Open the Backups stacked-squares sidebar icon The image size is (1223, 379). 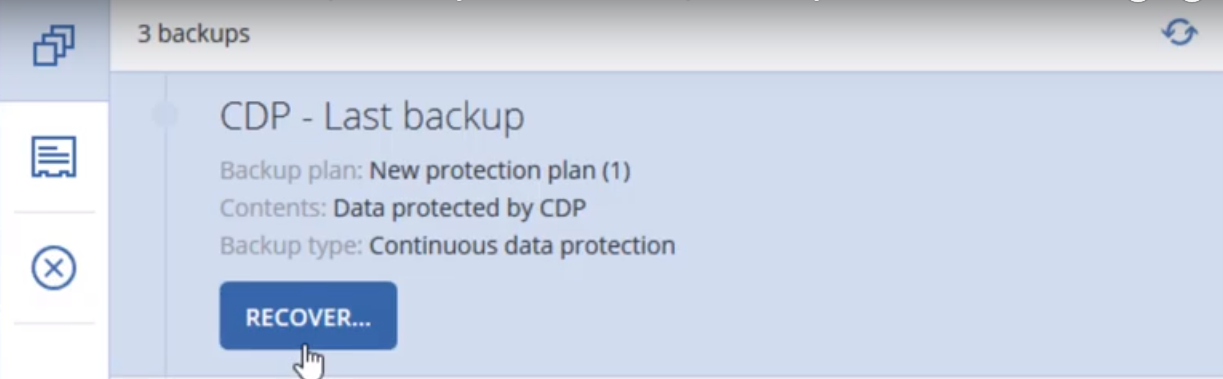pyautogui.click(x=53, y=47)
